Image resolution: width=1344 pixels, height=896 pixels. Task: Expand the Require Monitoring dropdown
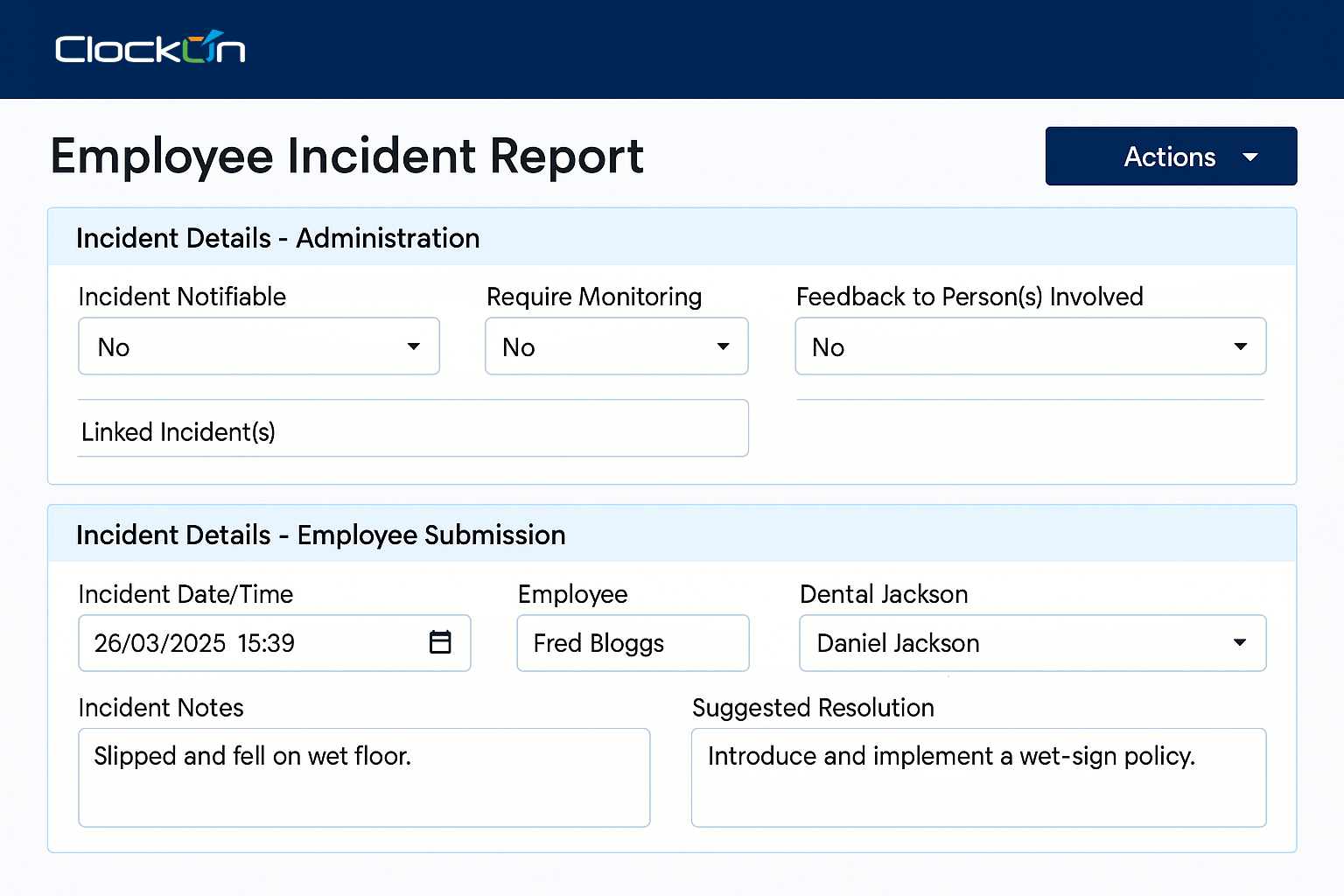(x=617, y=346)
